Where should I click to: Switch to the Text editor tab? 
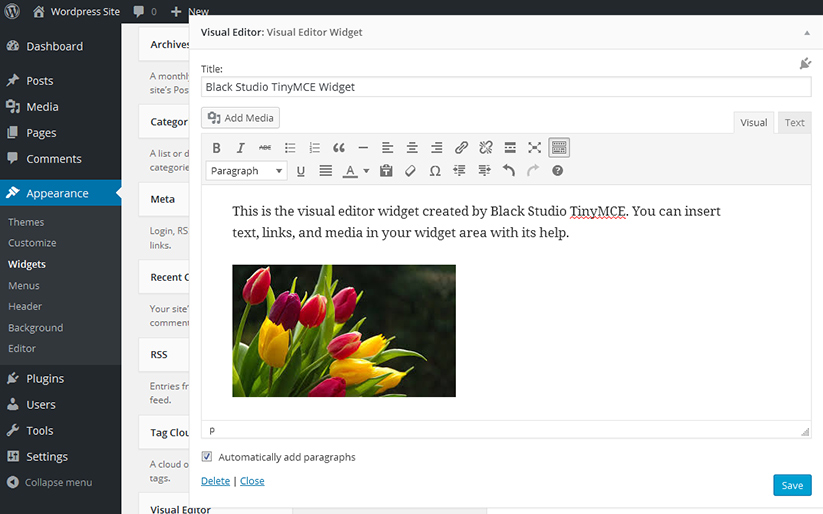[x=794, y=123]
